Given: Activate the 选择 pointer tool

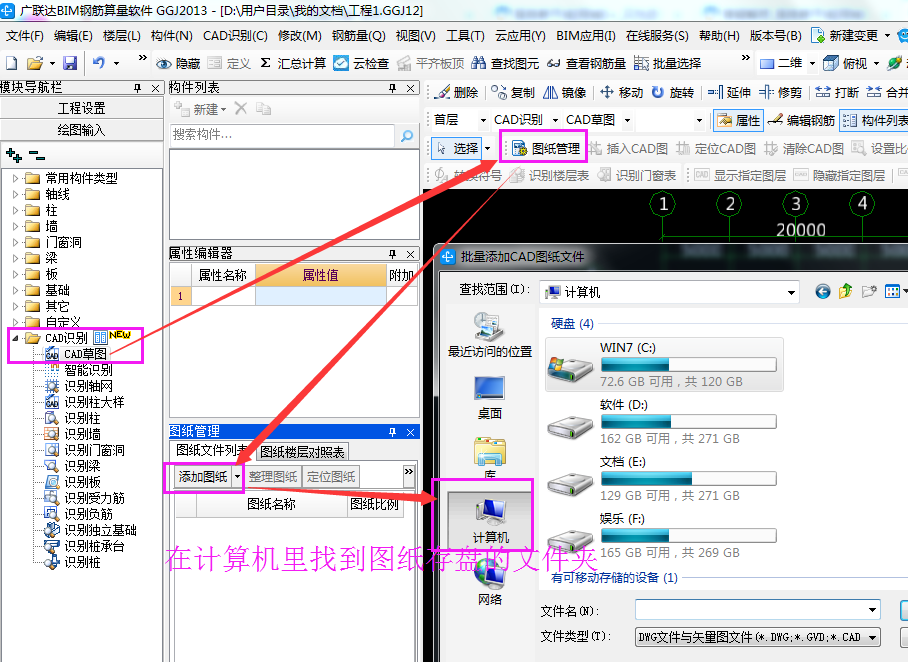Looking at the screenshot, I should coord(458,149).
